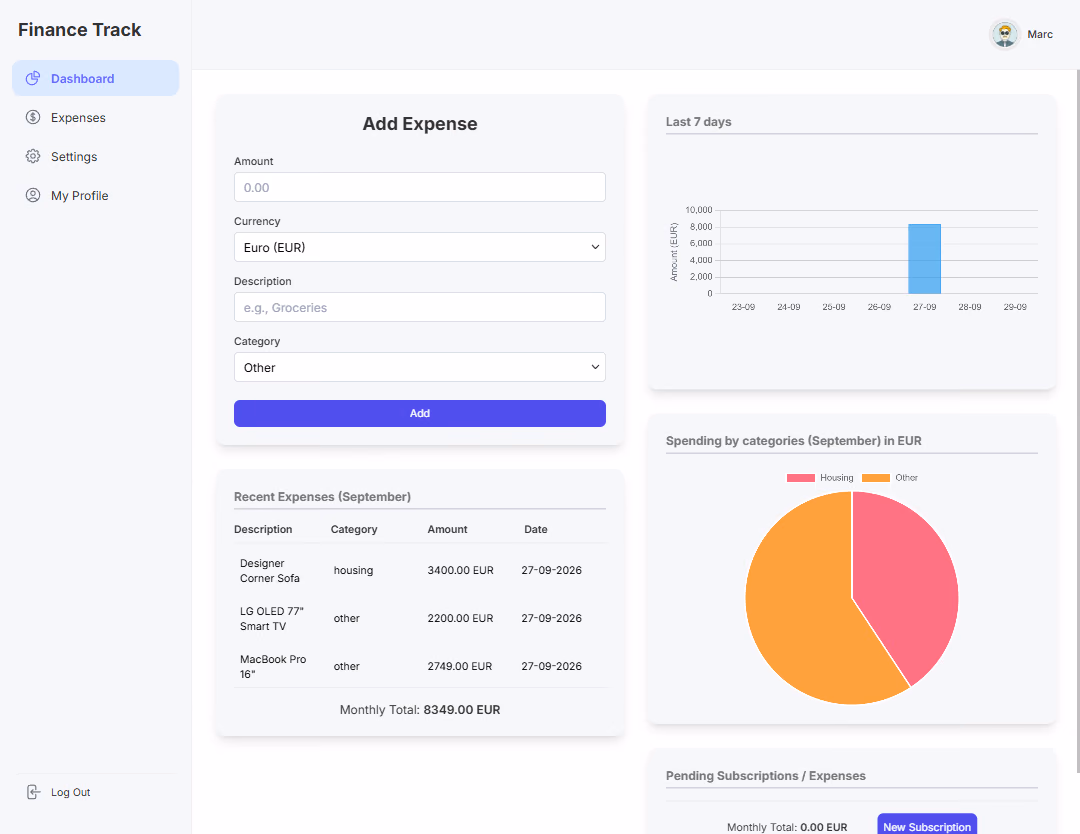Open Marc's avatar picture
Viewport: 1080px width, 834px height.
pos(1004,34)
